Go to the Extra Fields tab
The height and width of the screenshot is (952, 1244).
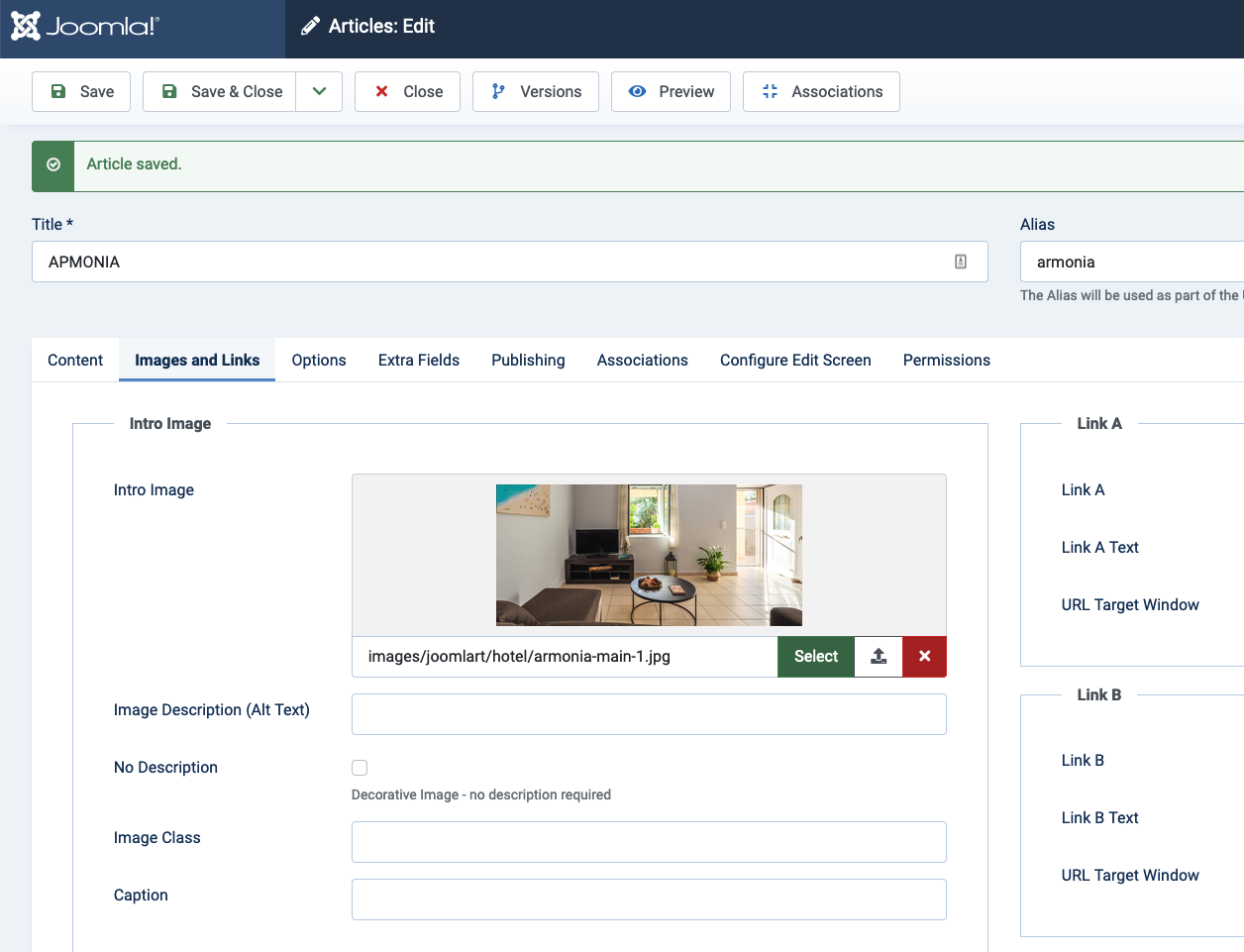[x=418, y=361]
